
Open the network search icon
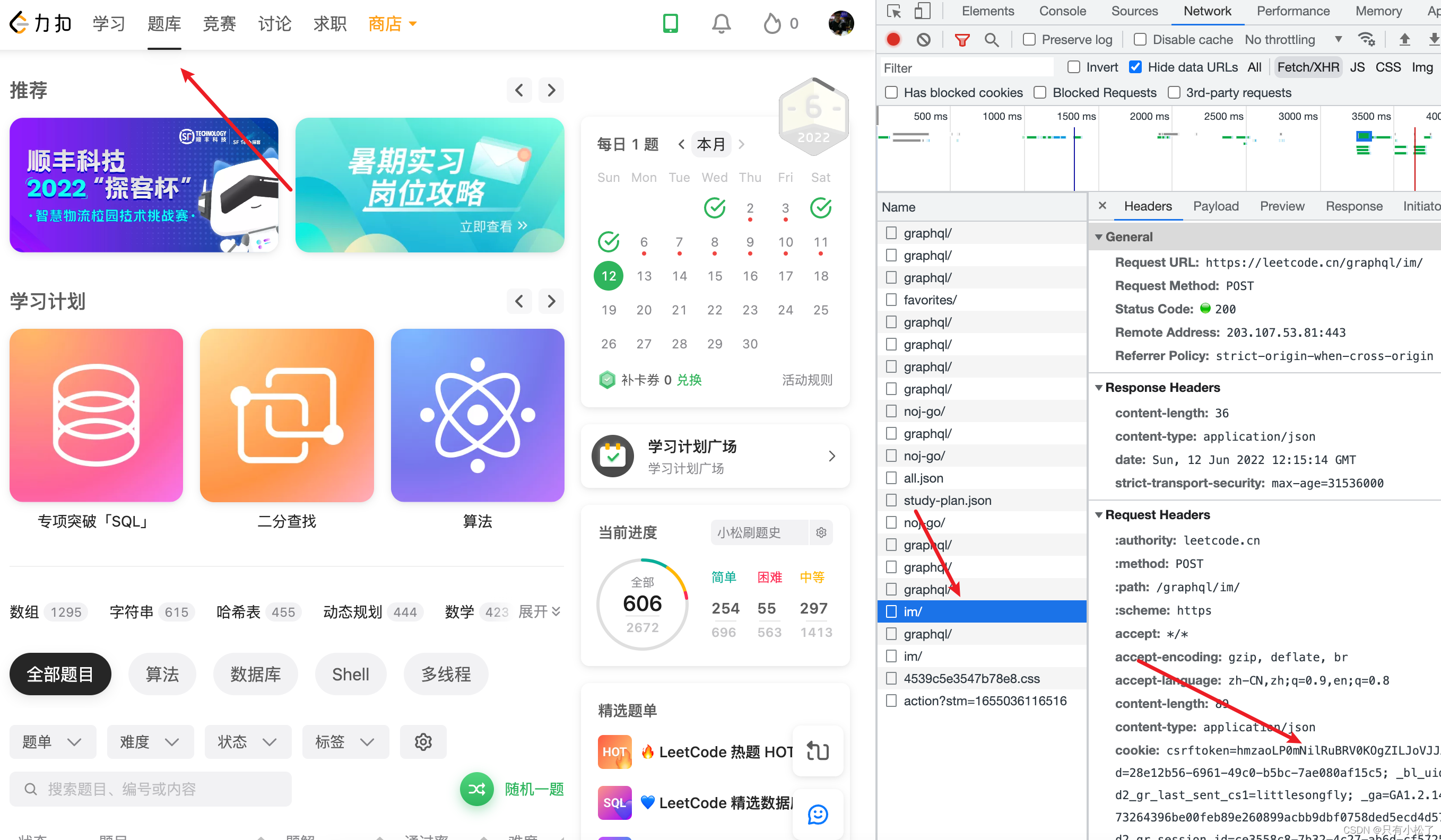click(x=992, y=39)
